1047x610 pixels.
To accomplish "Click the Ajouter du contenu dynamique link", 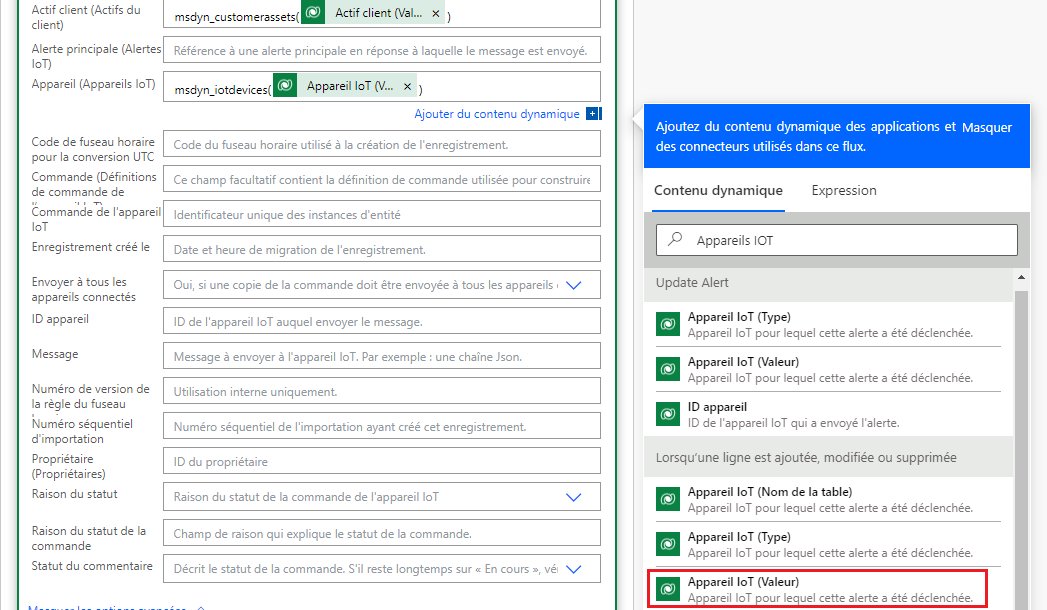I will 497,114.
